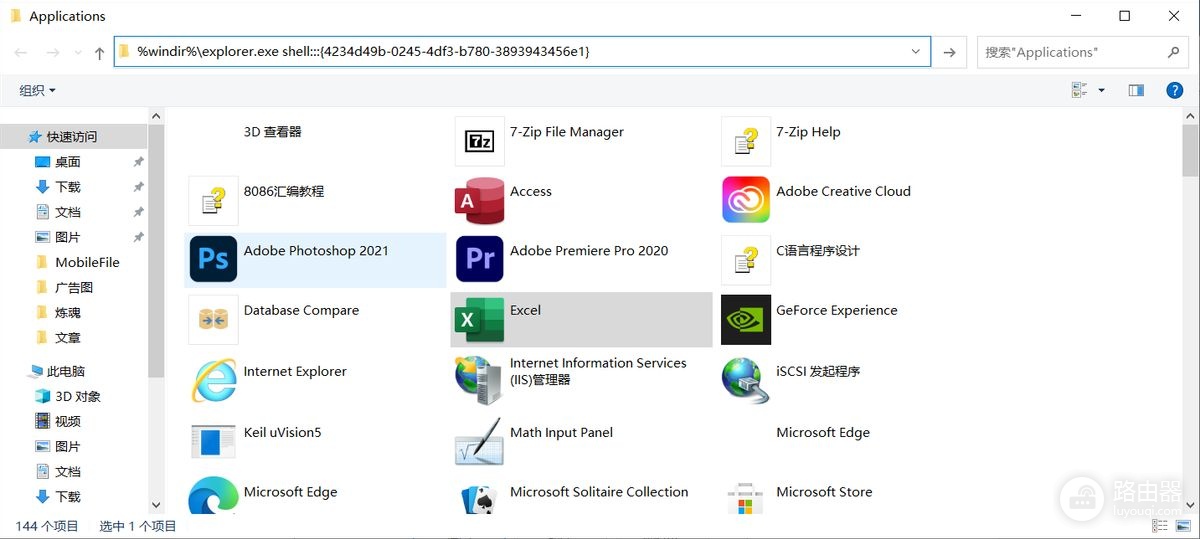The image size is (1200, 539).
Task: Go up one folder level arrow
Action: pyautogui.click(x=99, y=52)
